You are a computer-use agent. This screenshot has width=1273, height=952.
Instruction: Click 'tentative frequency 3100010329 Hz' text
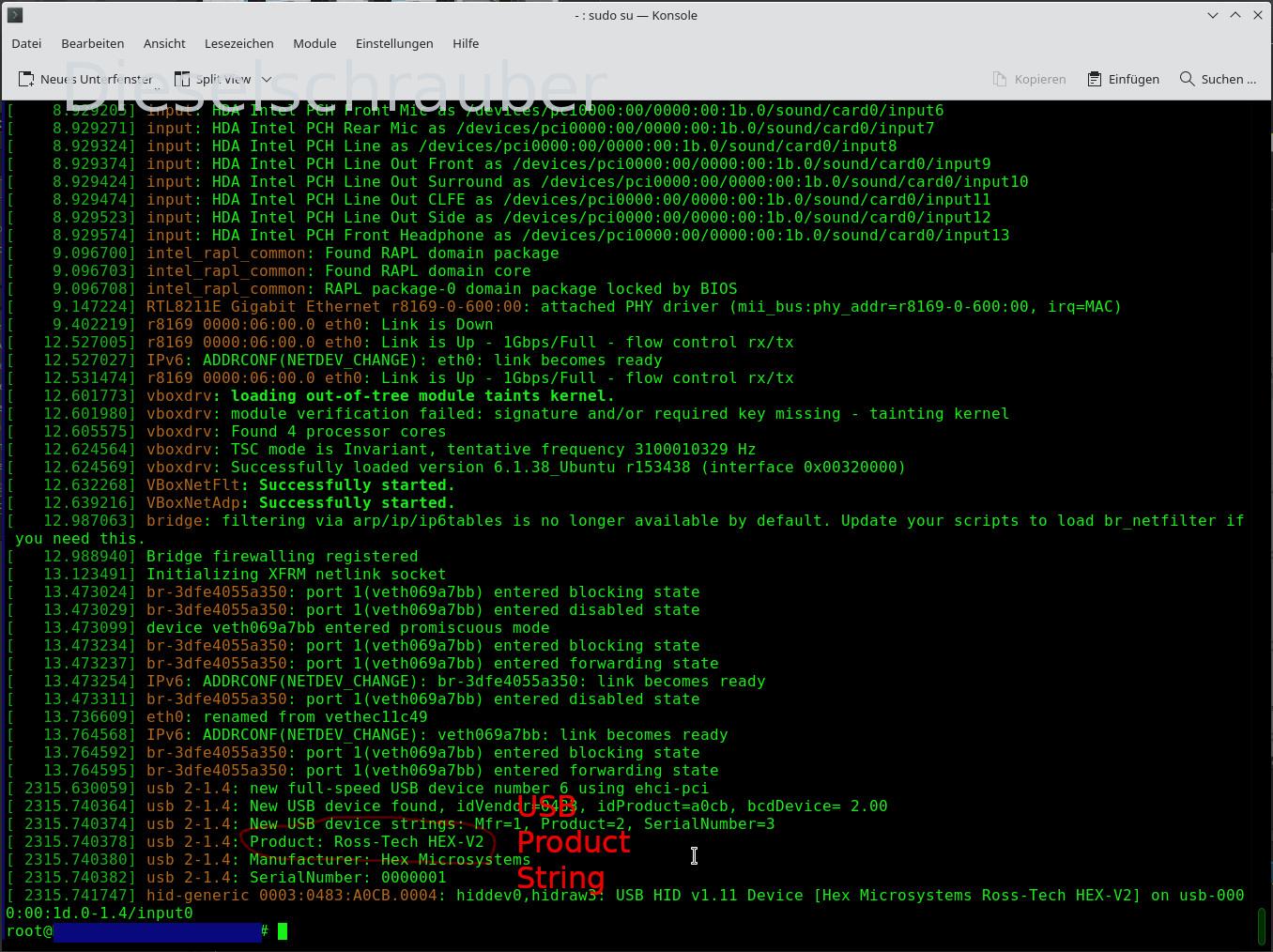(601, 449)
